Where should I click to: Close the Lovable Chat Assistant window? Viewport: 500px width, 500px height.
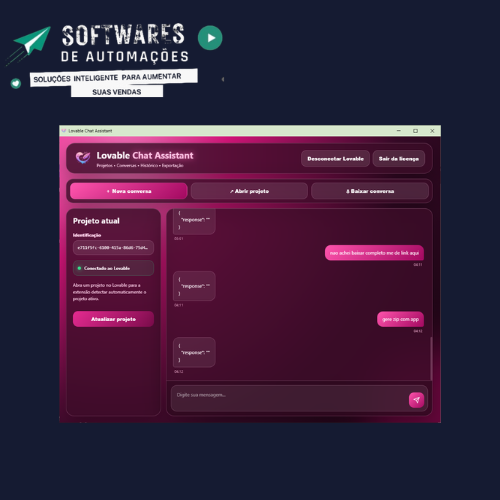[x=432, y=131]
